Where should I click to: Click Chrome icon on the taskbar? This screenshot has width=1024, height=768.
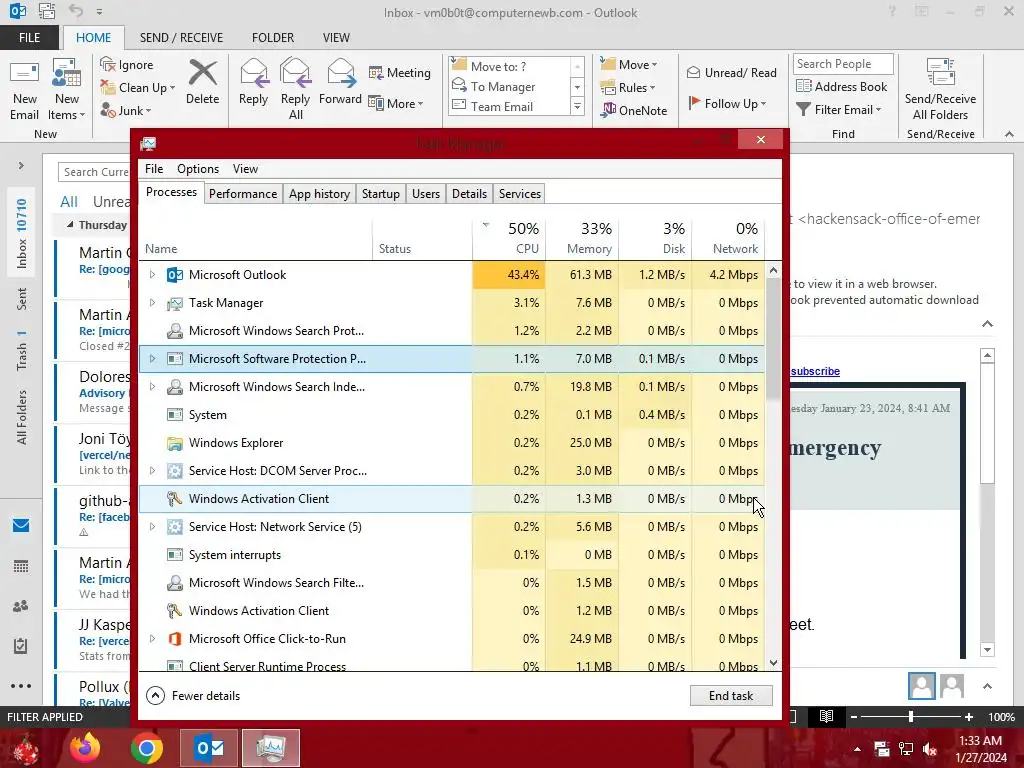[x=147, y=748]
